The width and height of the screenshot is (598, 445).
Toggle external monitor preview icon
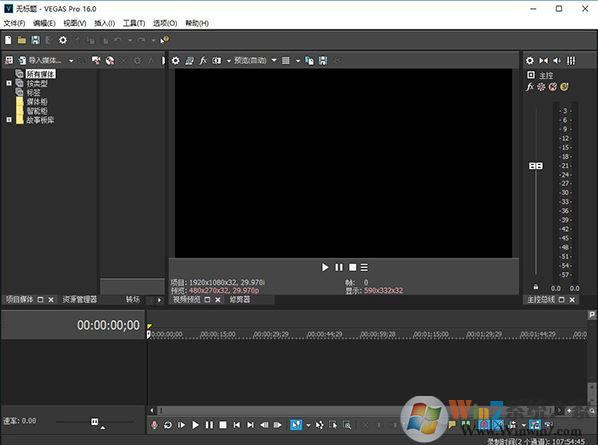point(189,60)
